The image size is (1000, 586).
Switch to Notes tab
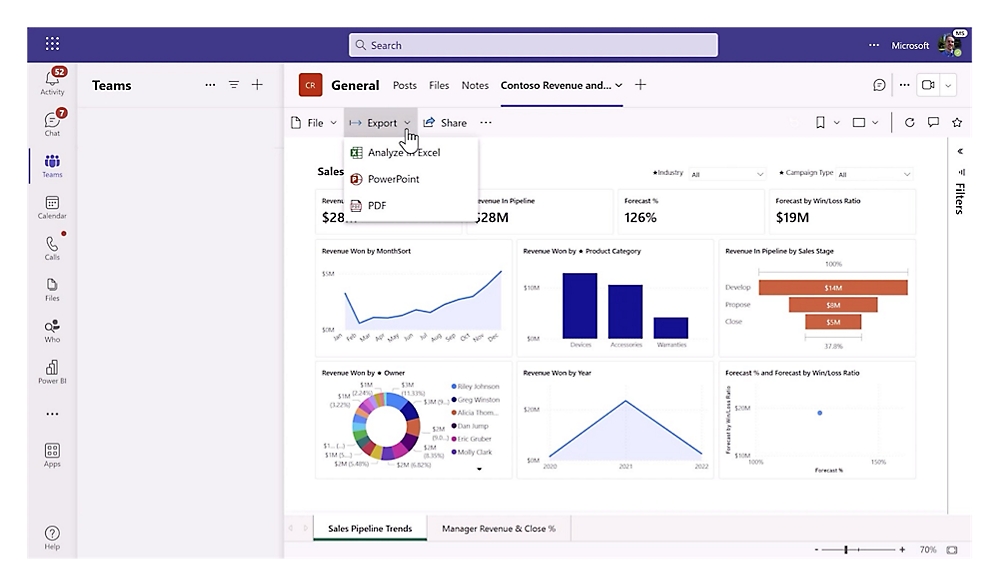(475, 85)
